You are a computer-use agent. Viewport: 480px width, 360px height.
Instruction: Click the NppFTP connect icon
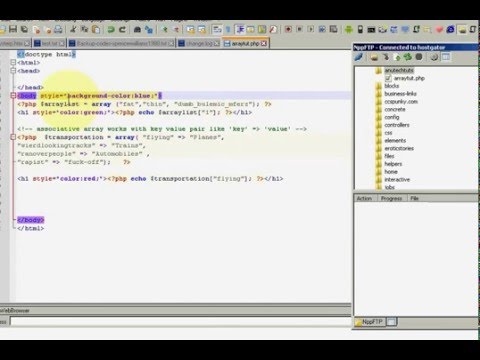[359, 57]
